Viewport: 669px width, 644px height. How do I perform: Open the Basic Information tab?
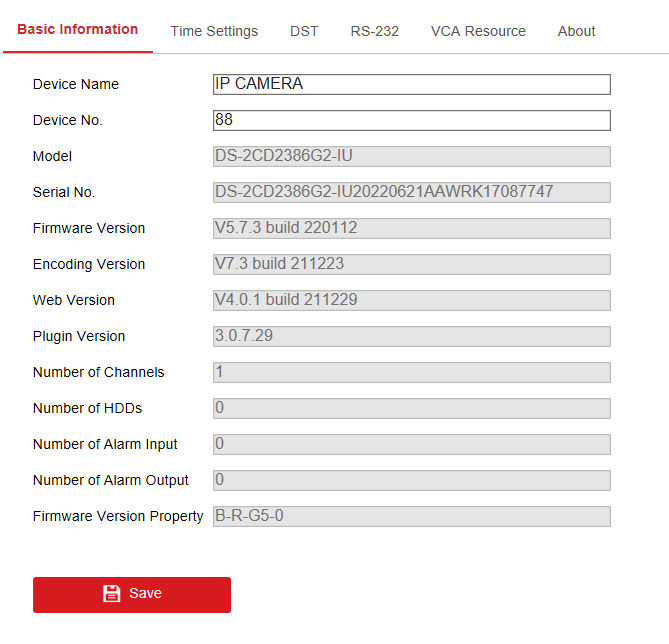click(x=78, y=30)
